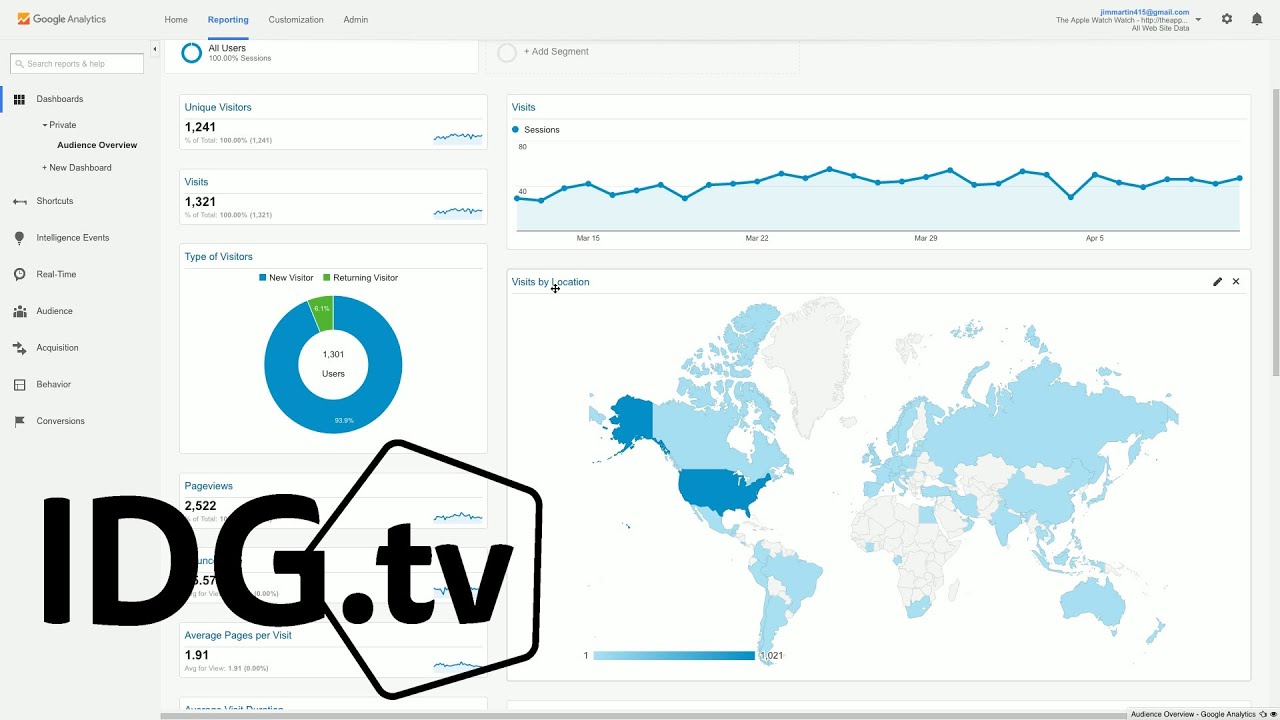Open the Admin tab

pos(356,19)
